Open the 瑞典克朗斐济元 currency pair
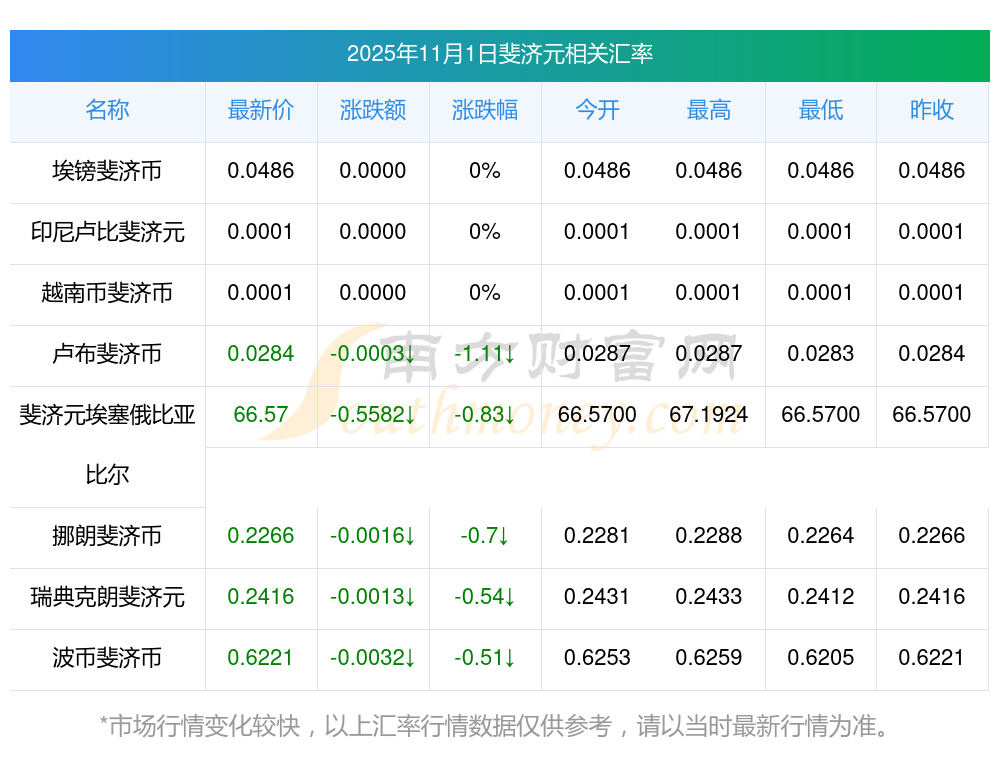Screen dimensions: 1000x757 point(107,597)
